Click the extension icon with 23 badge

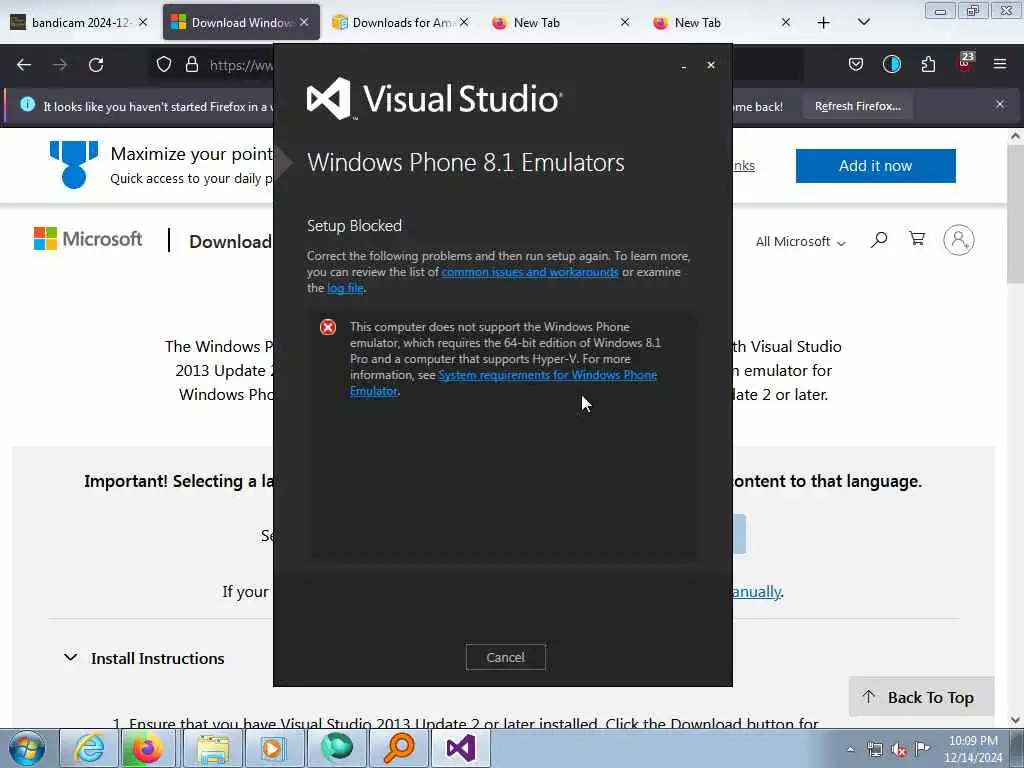965,63
